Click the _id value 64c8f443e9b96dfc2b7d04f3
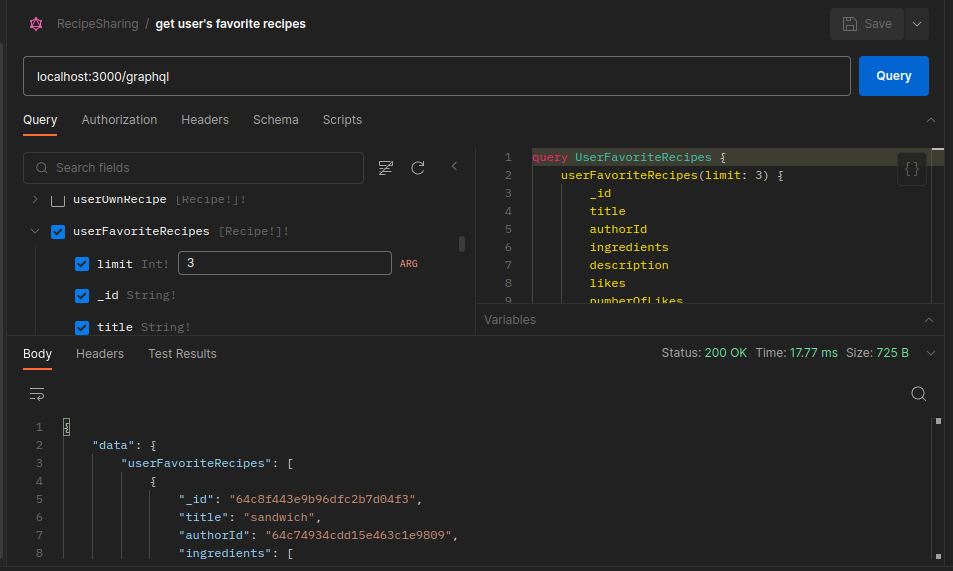Screen dimensions: 953x571 pyautogui.click(x=322, y=499)
